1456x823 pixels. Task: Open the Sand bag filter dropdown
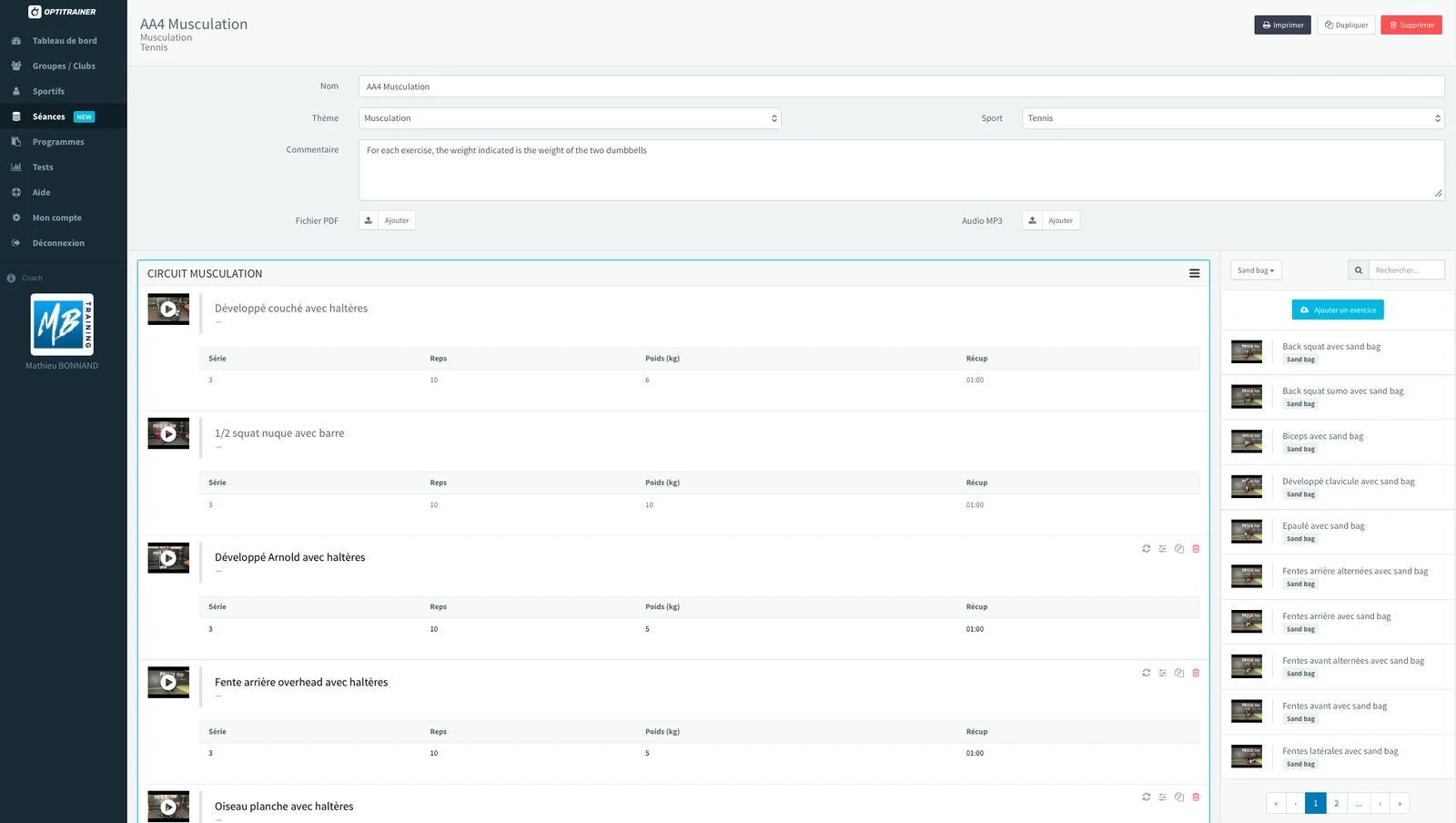[x=1256, y=270]
